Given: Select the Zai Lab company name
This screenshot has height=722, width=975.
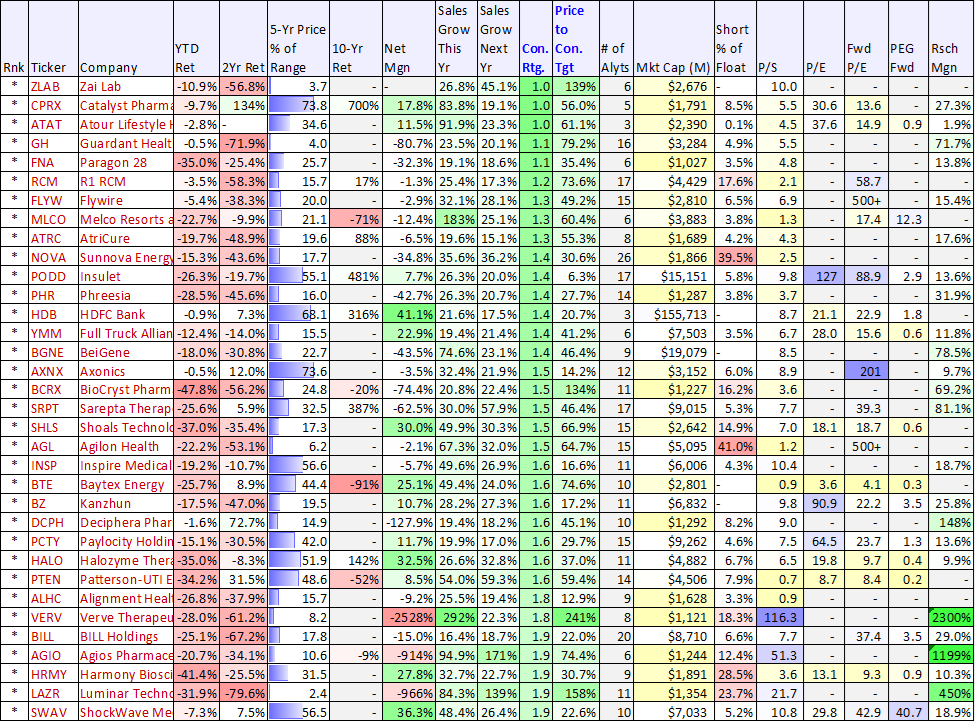Looking at the screenshot, I should [126, 86].
